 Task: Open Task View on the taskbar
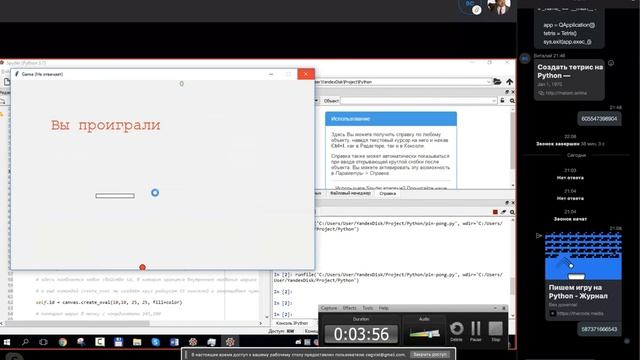click(43, 342)
